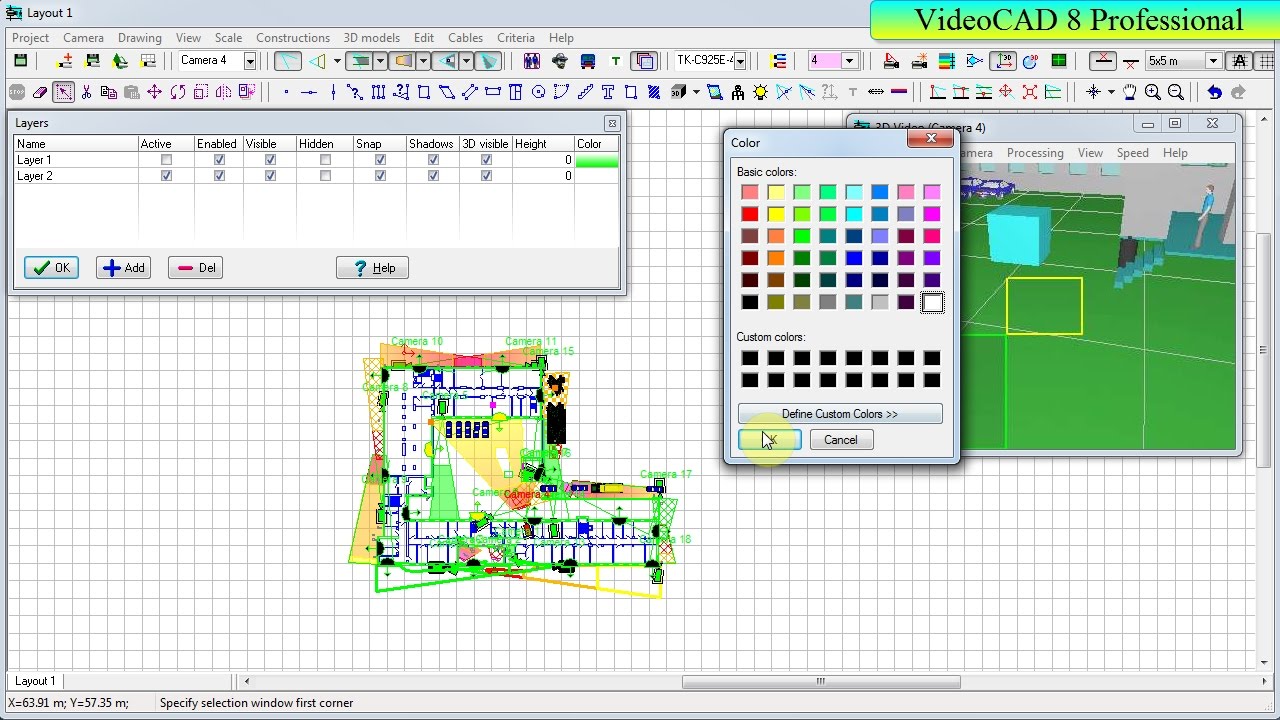
Task: Click the 3D rotate globe icon
Action: click(1031, 61)
